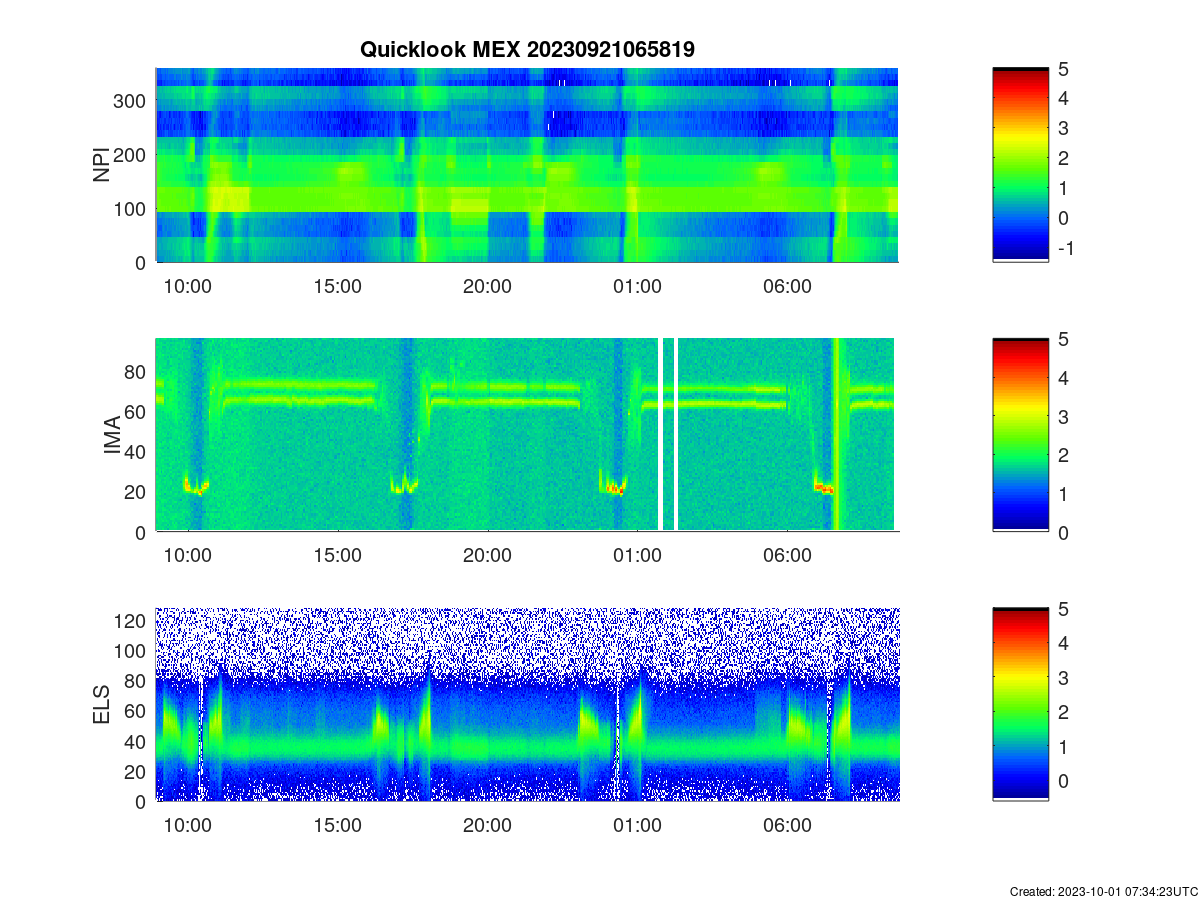
Task: Click the NPI axis label
Action: click(x=101, y=165)
